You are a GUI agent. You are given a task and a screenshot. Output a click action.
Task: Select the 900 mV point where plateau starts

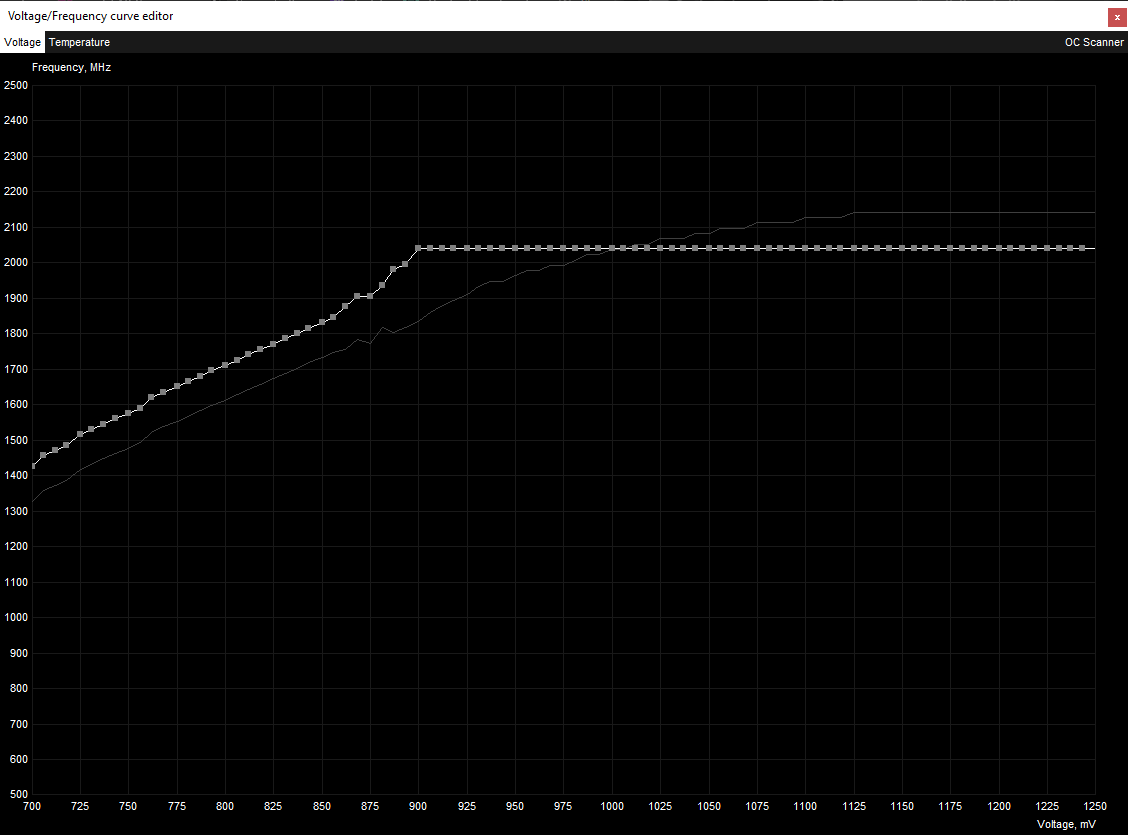418,248
